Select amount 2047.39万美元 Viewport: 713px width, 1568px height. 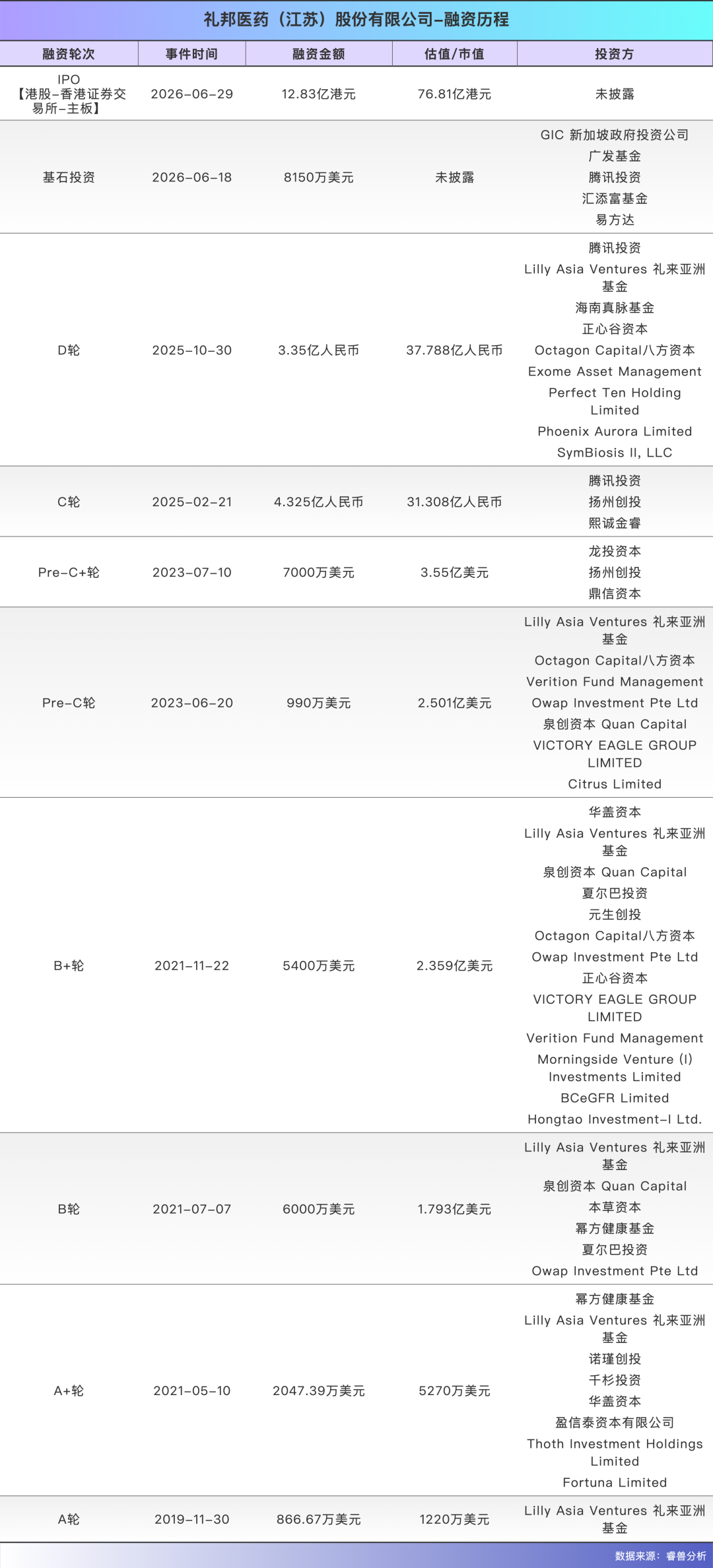(x=319, y=1391)
